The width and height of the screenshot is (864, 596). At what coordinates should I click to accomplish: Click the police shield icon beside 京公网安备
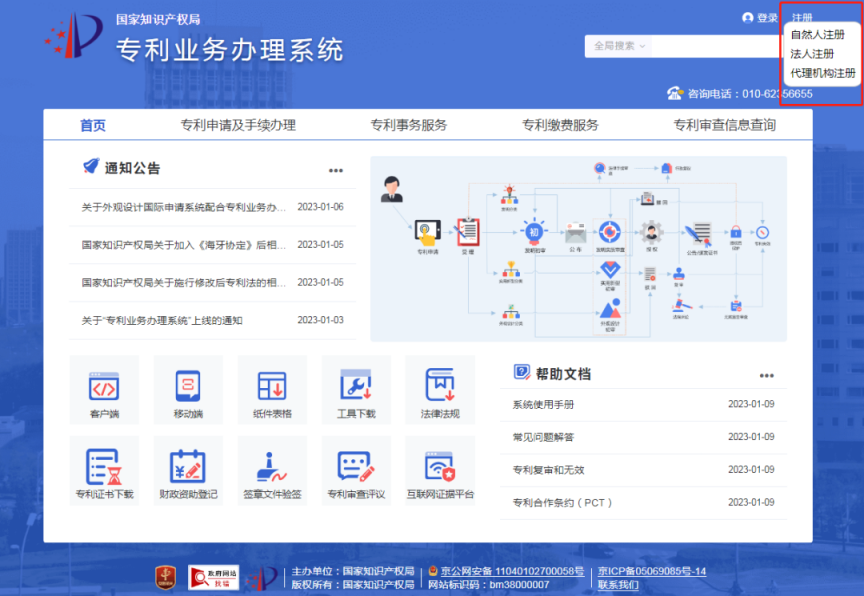click(433, 571)
